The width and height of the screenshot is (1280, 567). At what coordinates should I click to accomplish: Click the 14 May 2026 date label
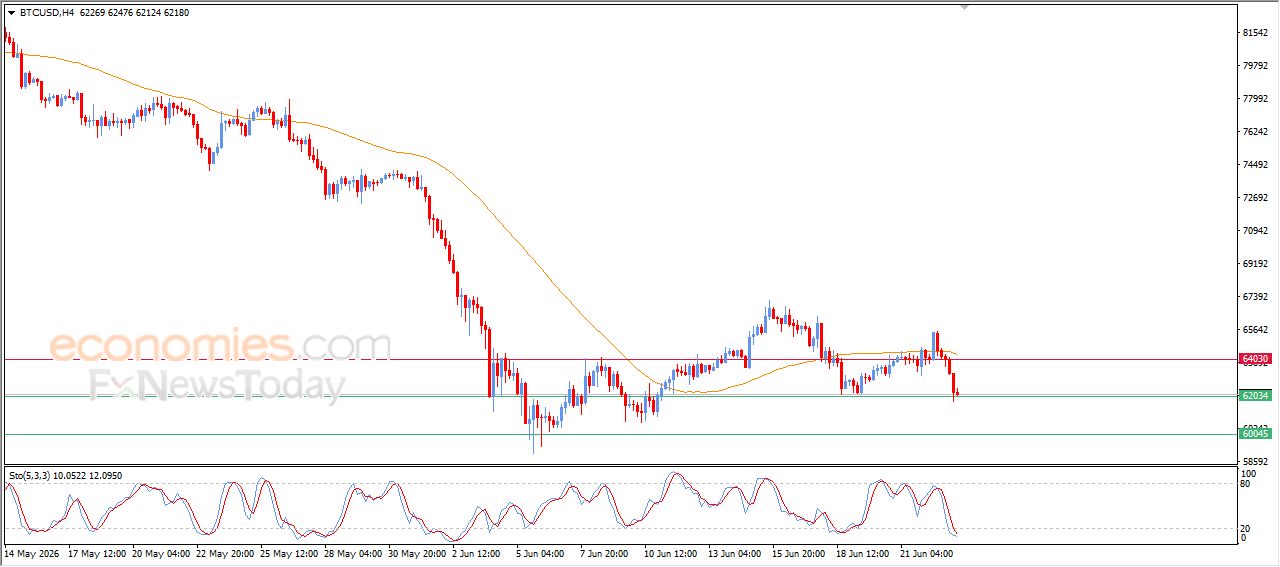30,552
